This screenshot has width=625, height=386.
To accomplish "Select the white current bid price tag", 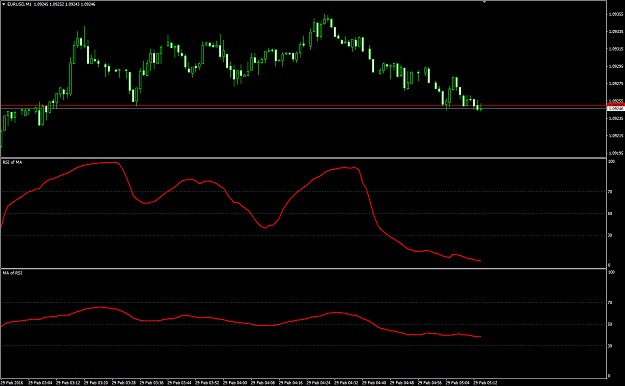I will click(x=616, y=108).
